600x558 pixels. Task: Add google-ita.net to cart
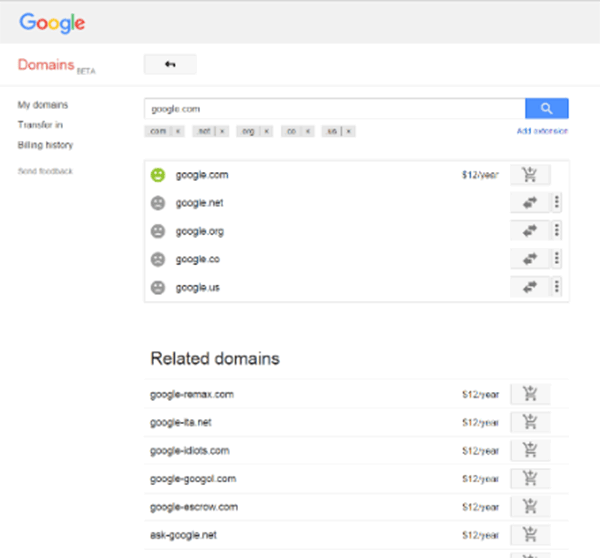(x=530, y=423)
